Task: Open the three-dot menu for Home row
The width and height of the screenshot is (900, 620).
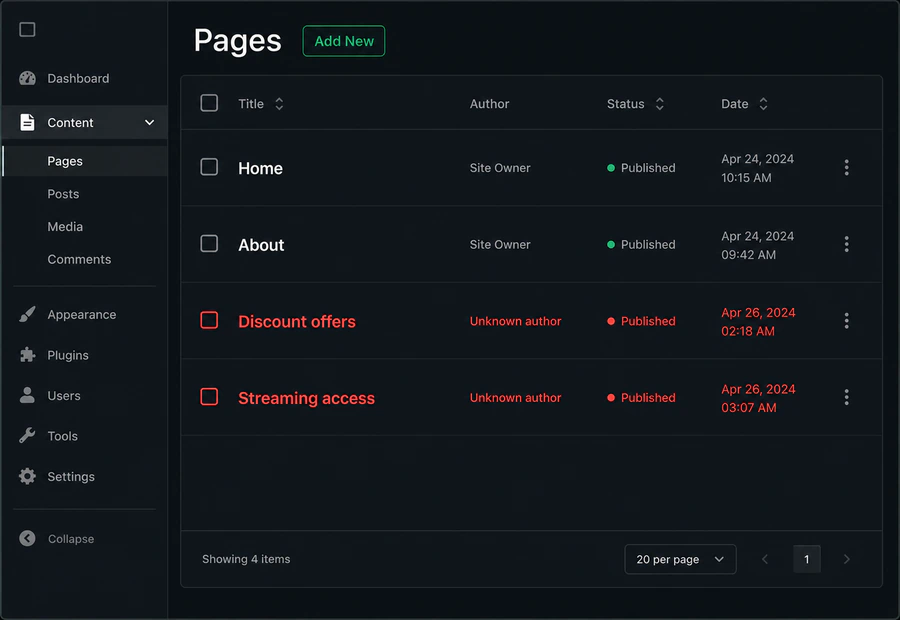Action: pos(846,168)
